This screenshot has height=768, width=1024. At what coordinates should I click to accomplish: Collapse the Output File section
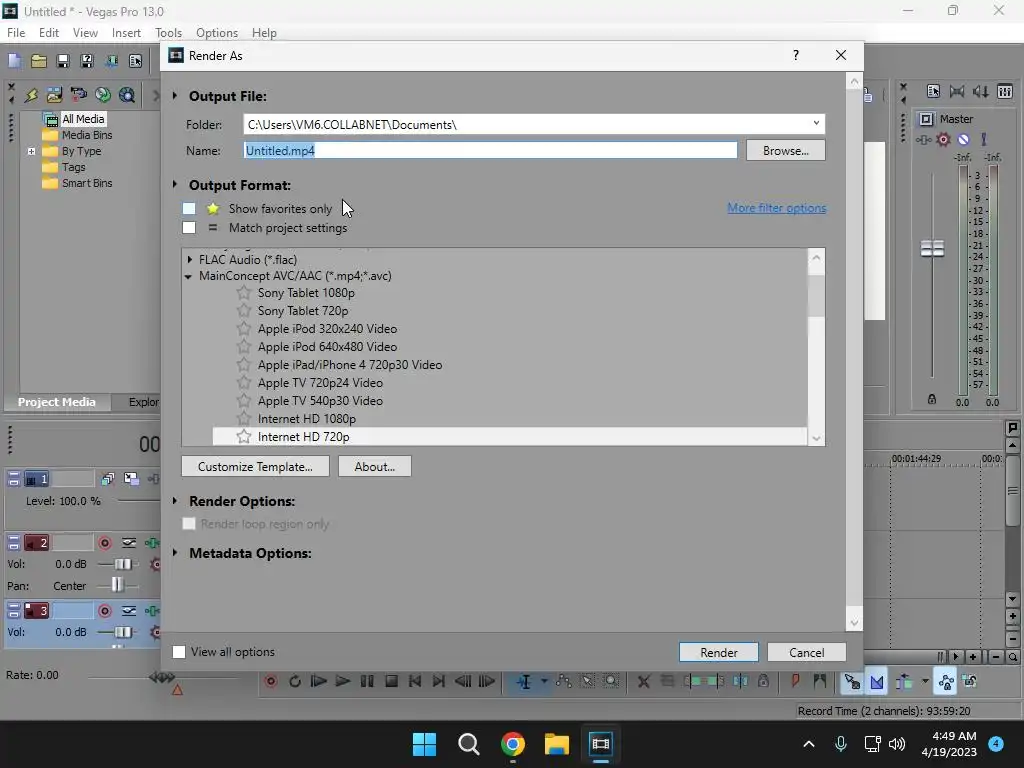coord(175,96)
